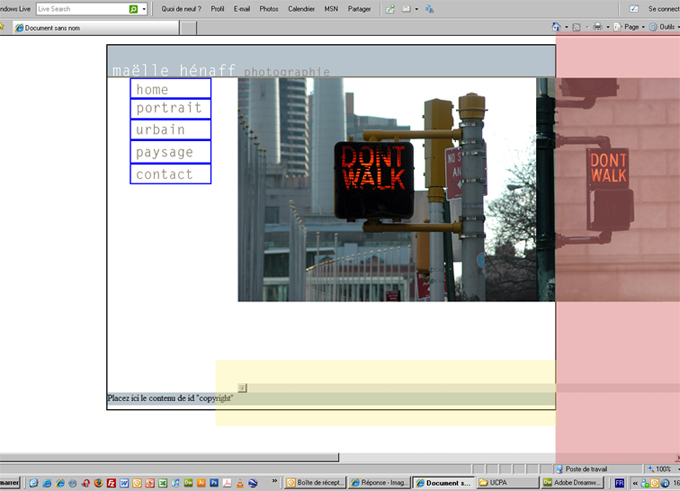680x491 pixels.
Task: Open the 100% zoom level control
Action: pyautogui.click(x=662, y=469)
